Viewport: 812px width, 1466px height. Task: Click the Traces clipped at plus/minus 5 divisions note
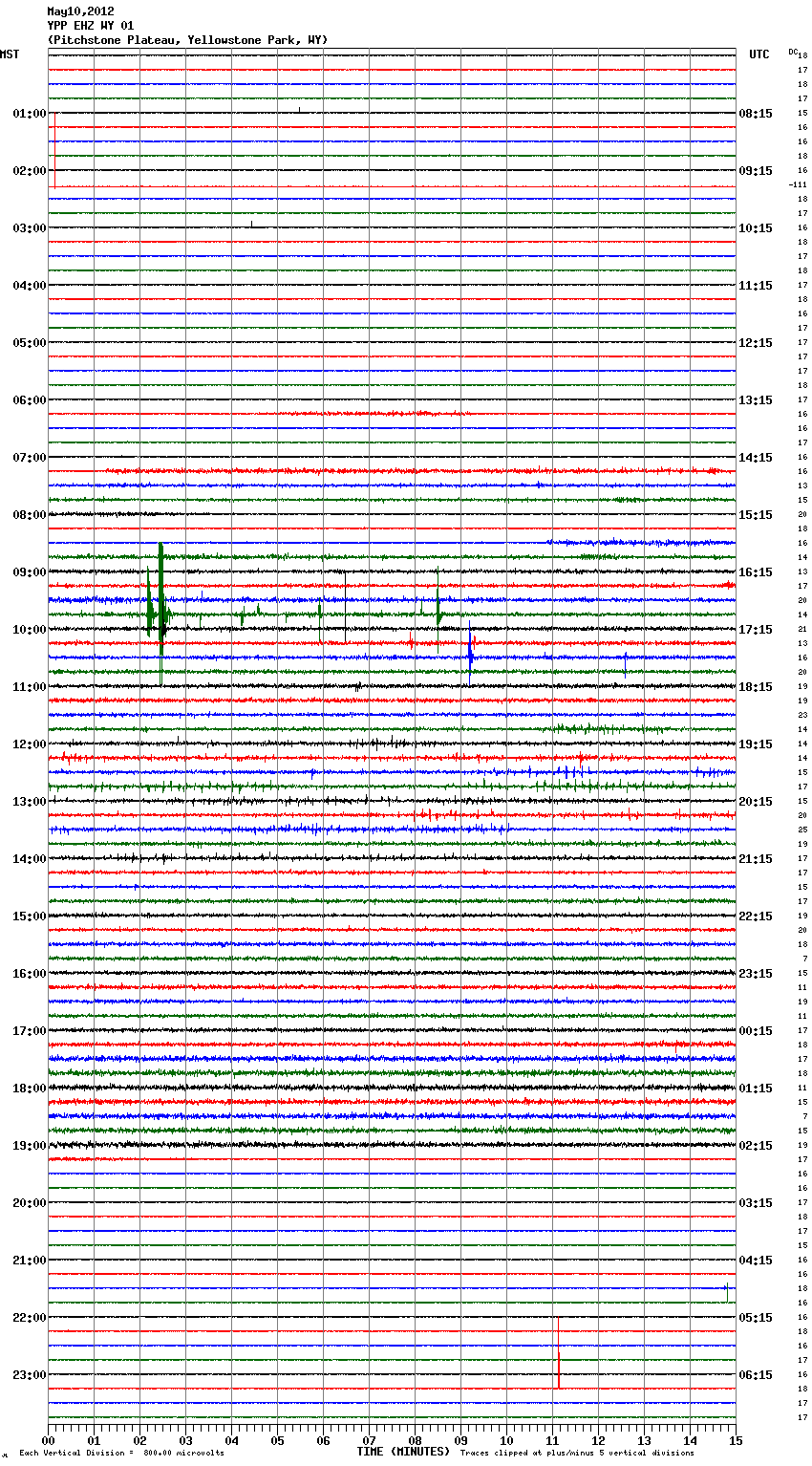(x=577, y=1454)
